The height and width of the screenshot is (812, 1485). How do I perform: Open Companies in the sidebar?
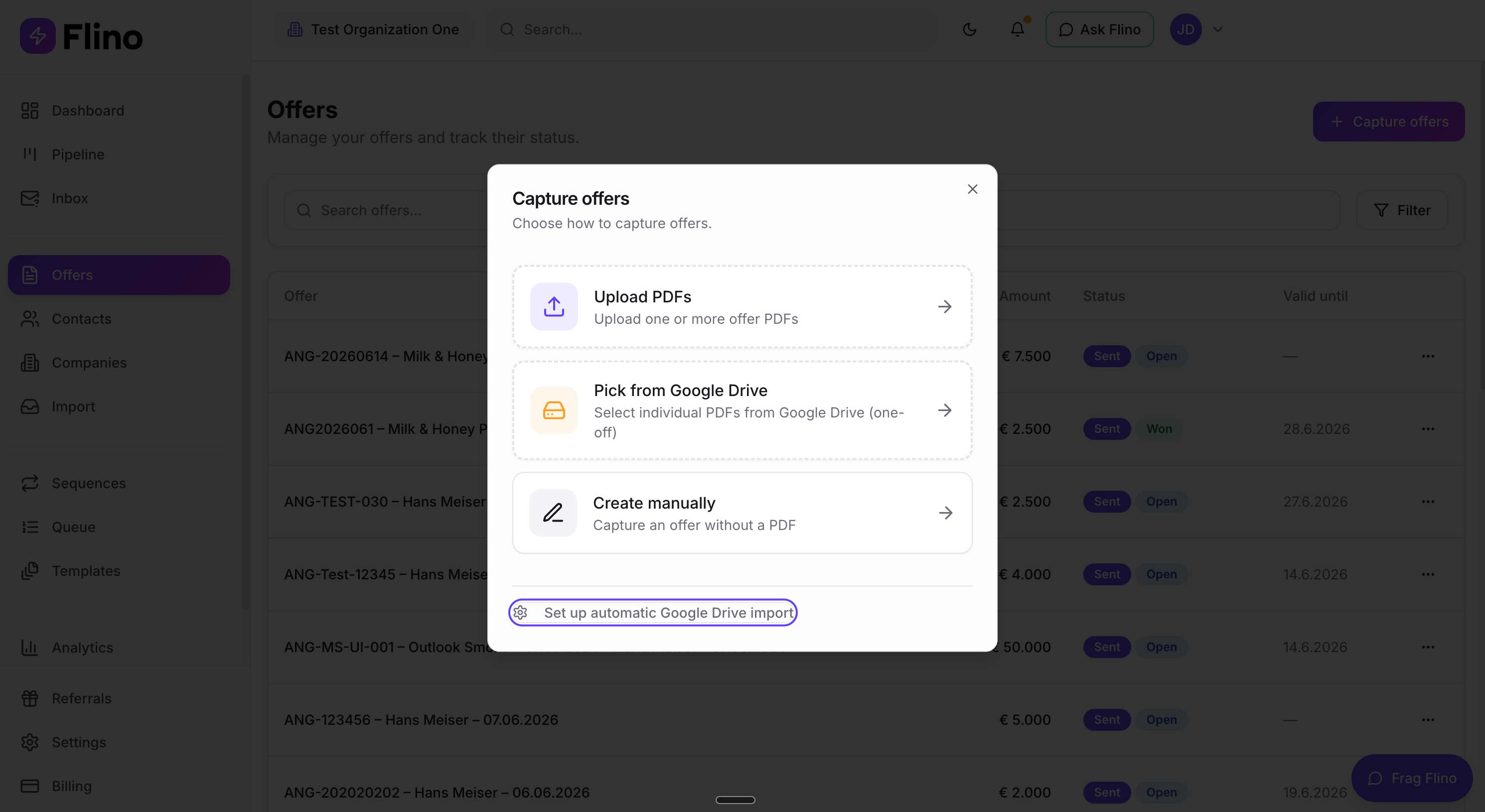[x=119, y=363]
